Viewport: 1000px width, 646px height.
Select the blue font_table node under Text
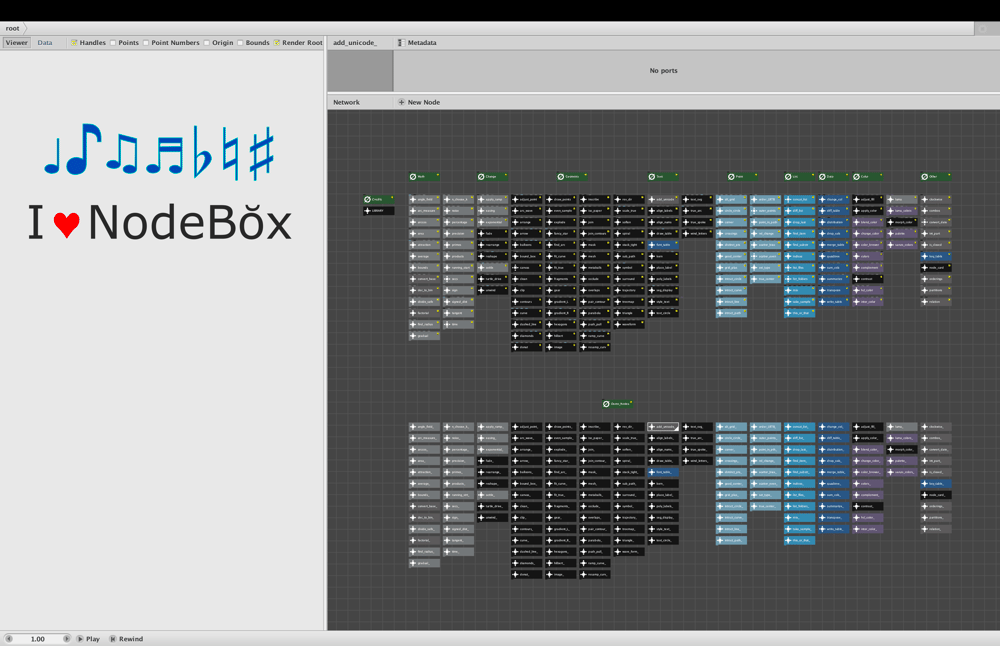pyautogui.click(x=663, y=244)
